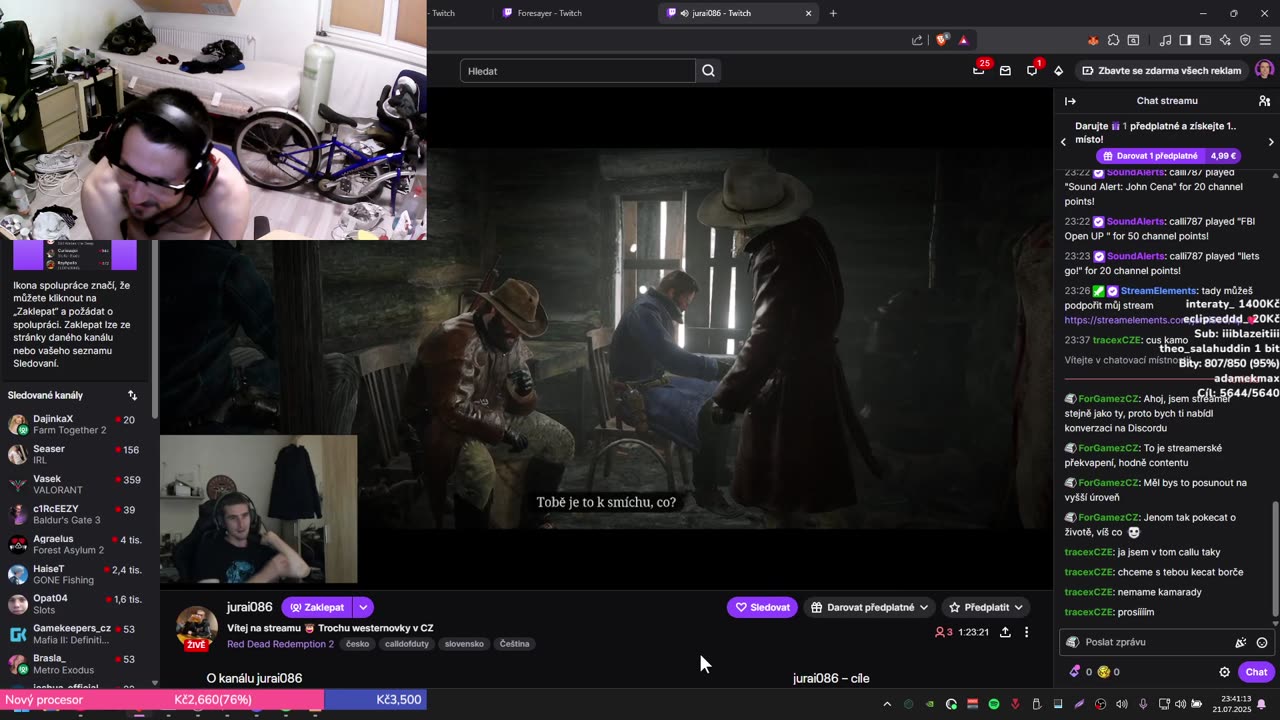Click Brave Shields lion icon
Viewport: 1280px width, 720px height.
point(942,40)
